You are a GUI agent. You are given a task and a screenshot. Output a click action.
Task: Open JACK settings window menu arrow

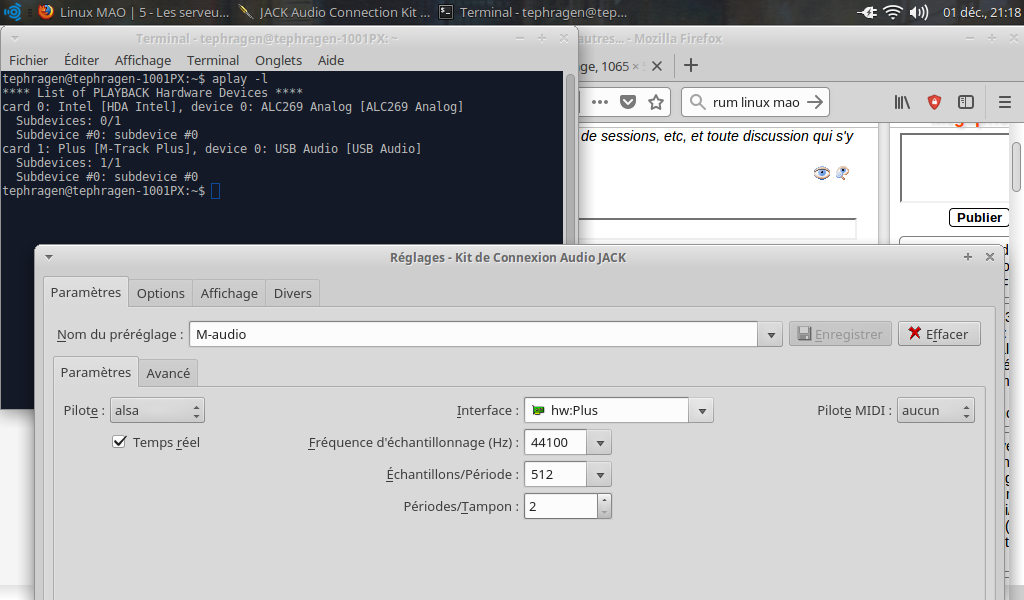[x=49, y=257]
